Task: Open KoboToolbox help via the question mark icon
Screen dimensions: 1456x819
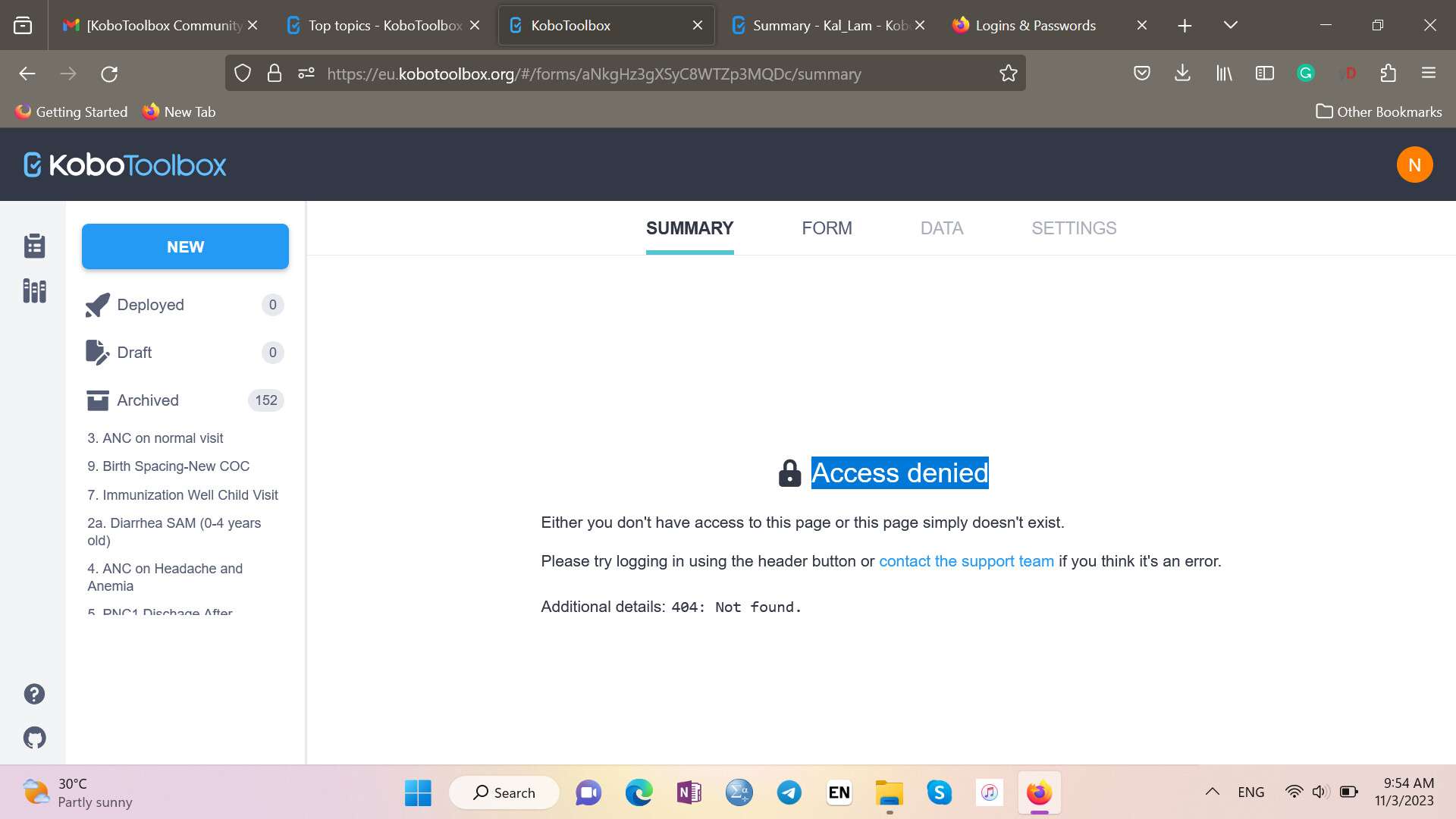Action: (x=34, y=693)
